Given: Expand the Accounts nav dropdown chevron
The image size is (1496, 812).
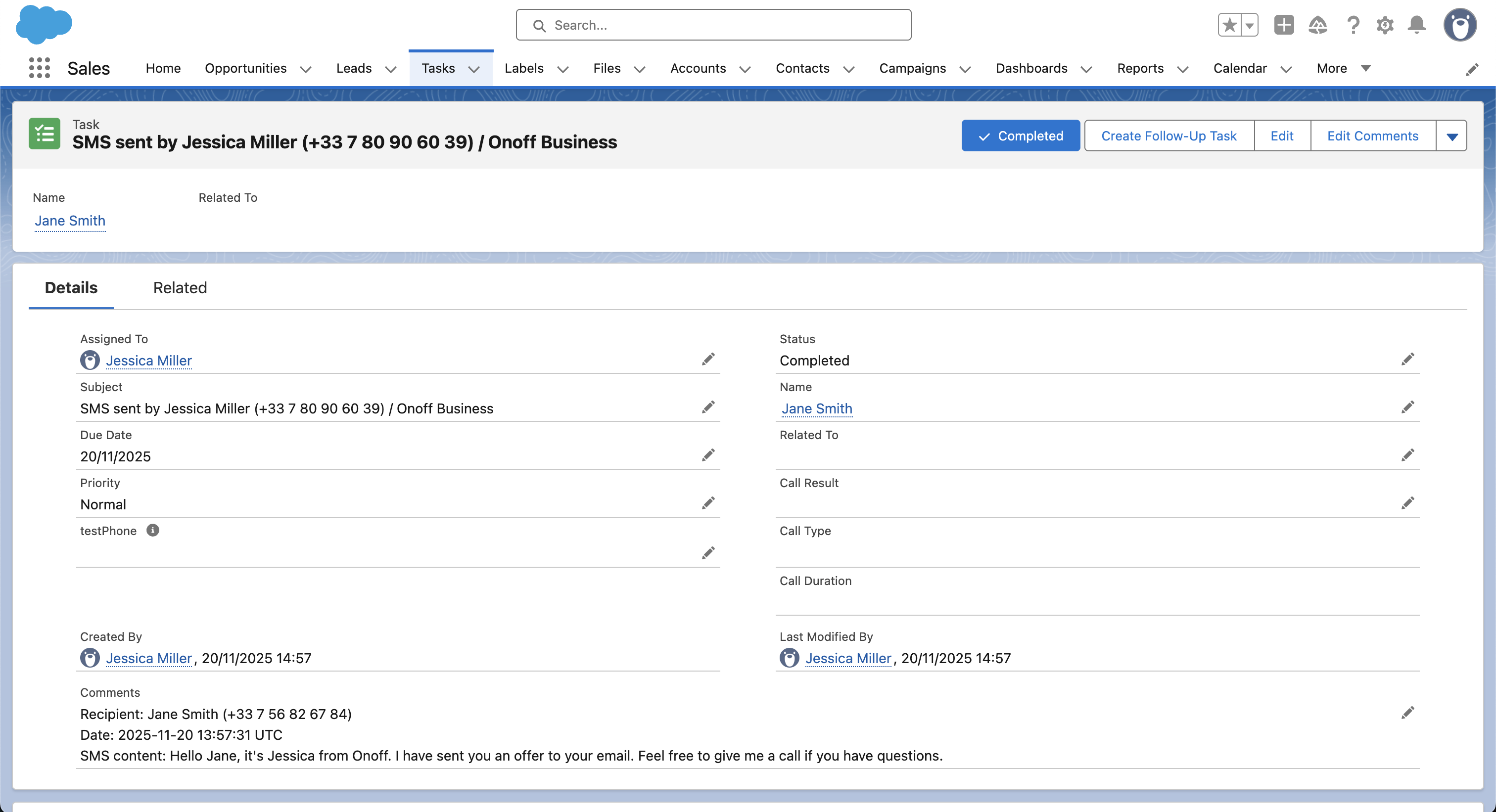Looking at the screenshot, I should (745, 69).
